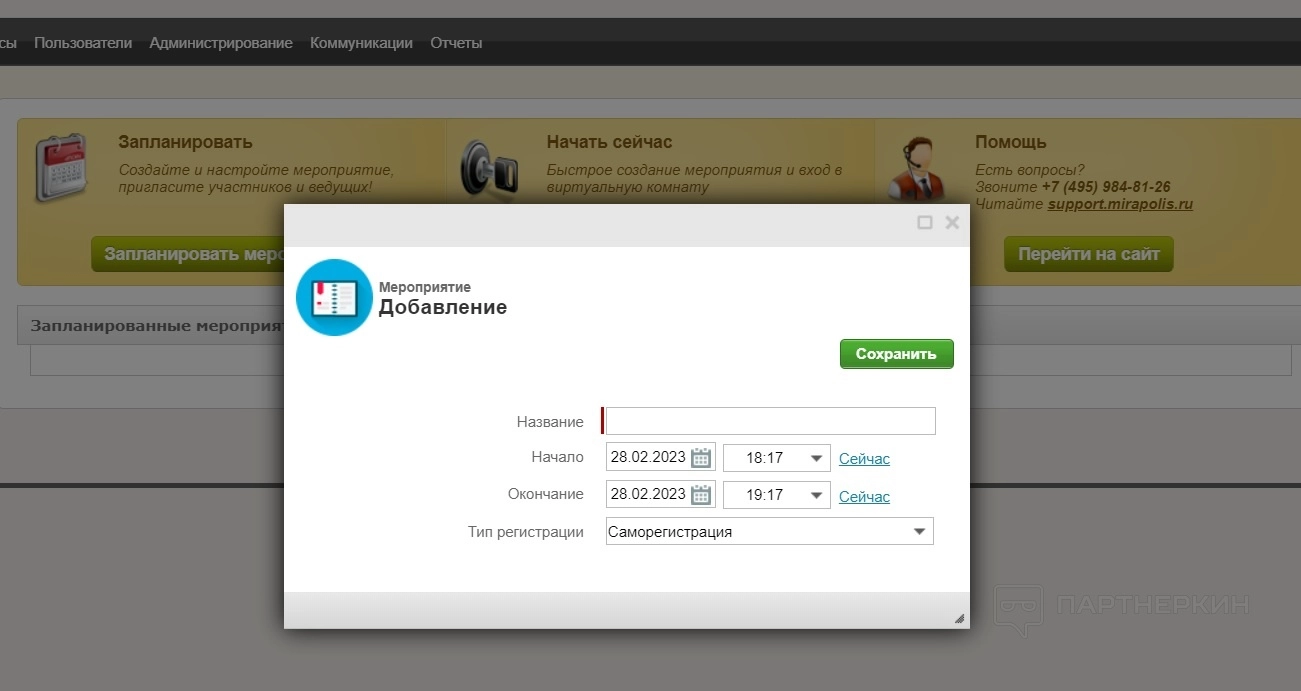Viewport: 1301px width, 691px height.
Task: Click the Добавление dialog title
Action: coord(442,307)
